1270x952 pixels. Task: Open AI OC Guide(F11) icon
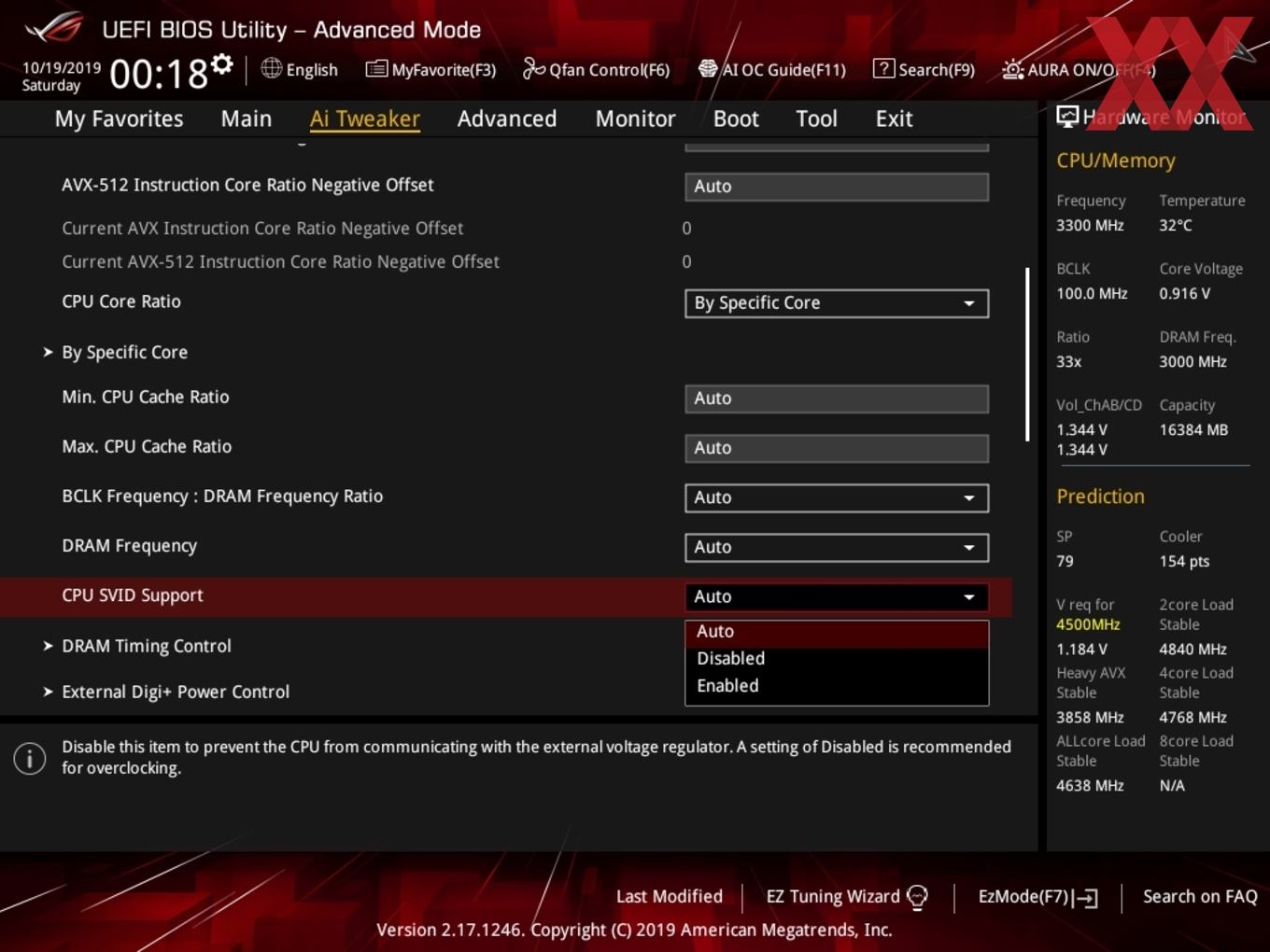[x=708, y=69]
